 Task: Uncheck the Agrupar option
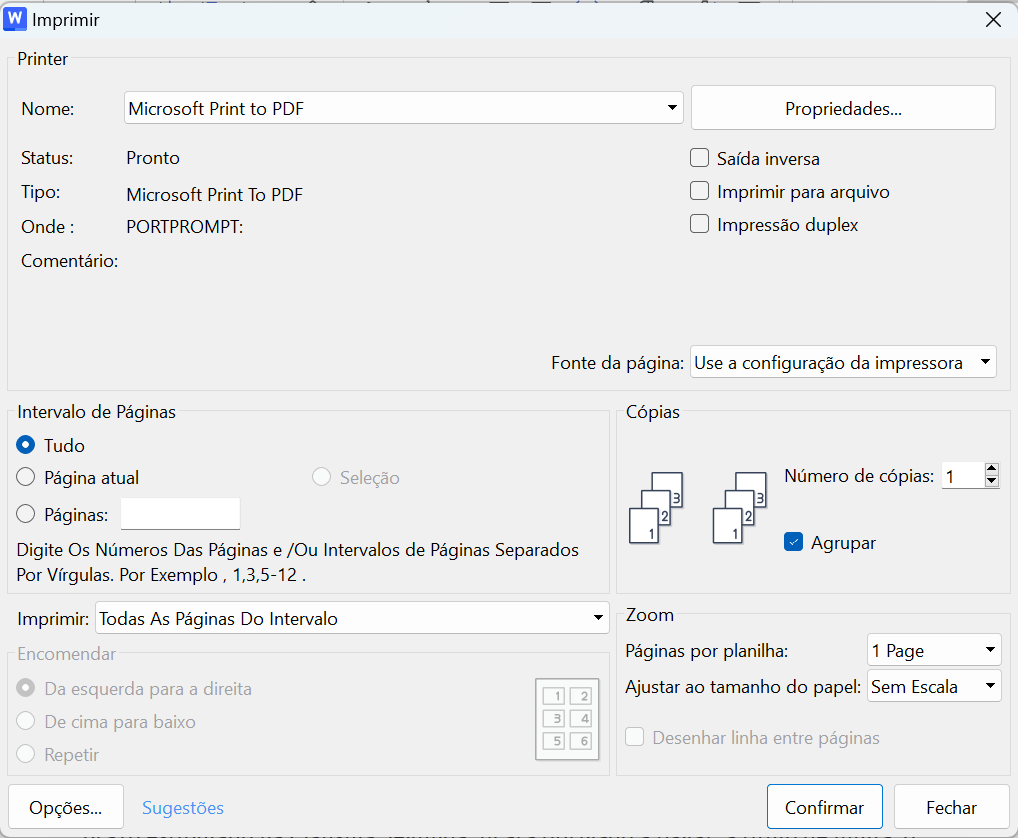click(x=793, y=542)
